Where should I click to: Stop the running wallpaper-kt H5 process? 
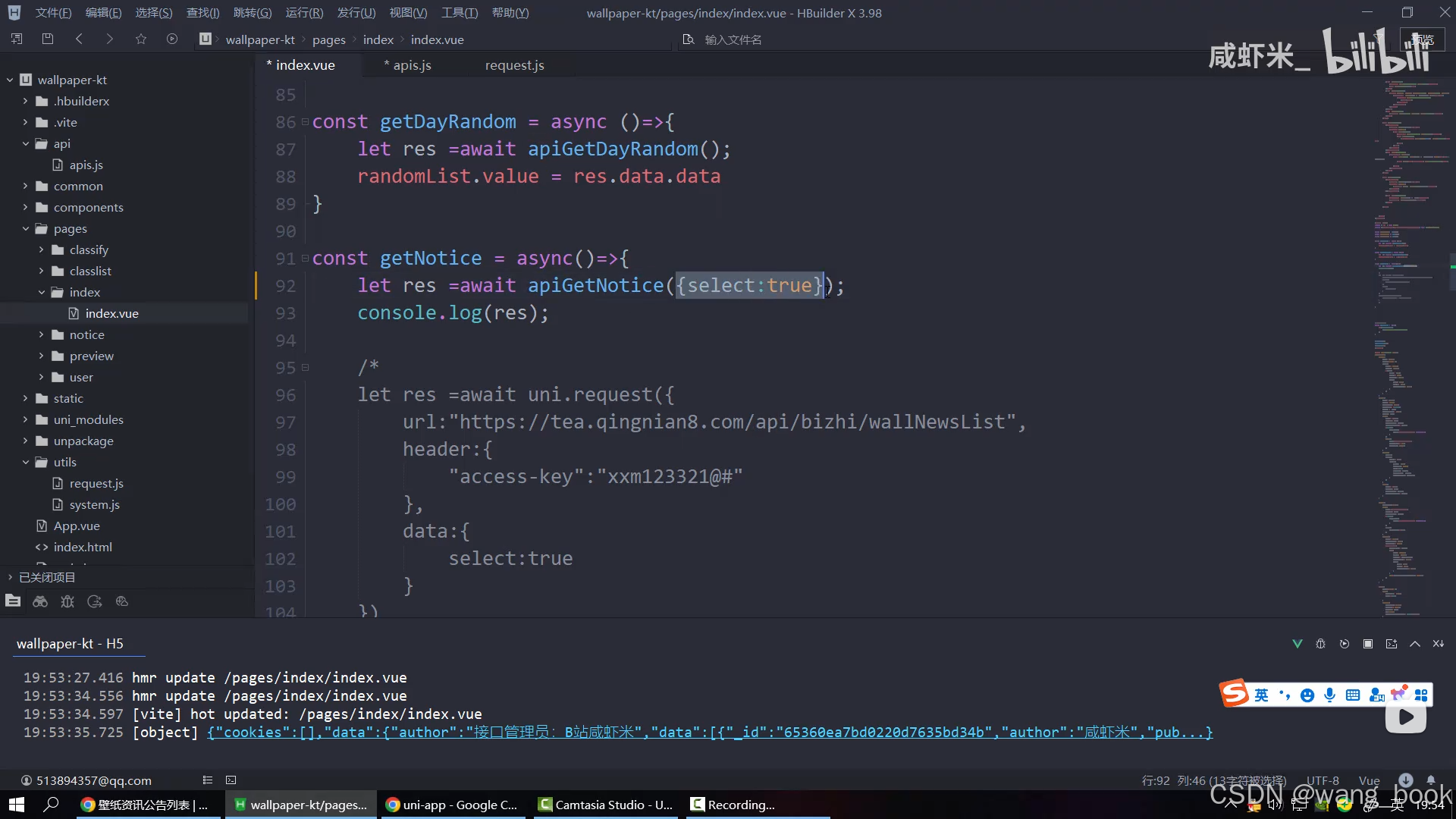[1368, 644]
